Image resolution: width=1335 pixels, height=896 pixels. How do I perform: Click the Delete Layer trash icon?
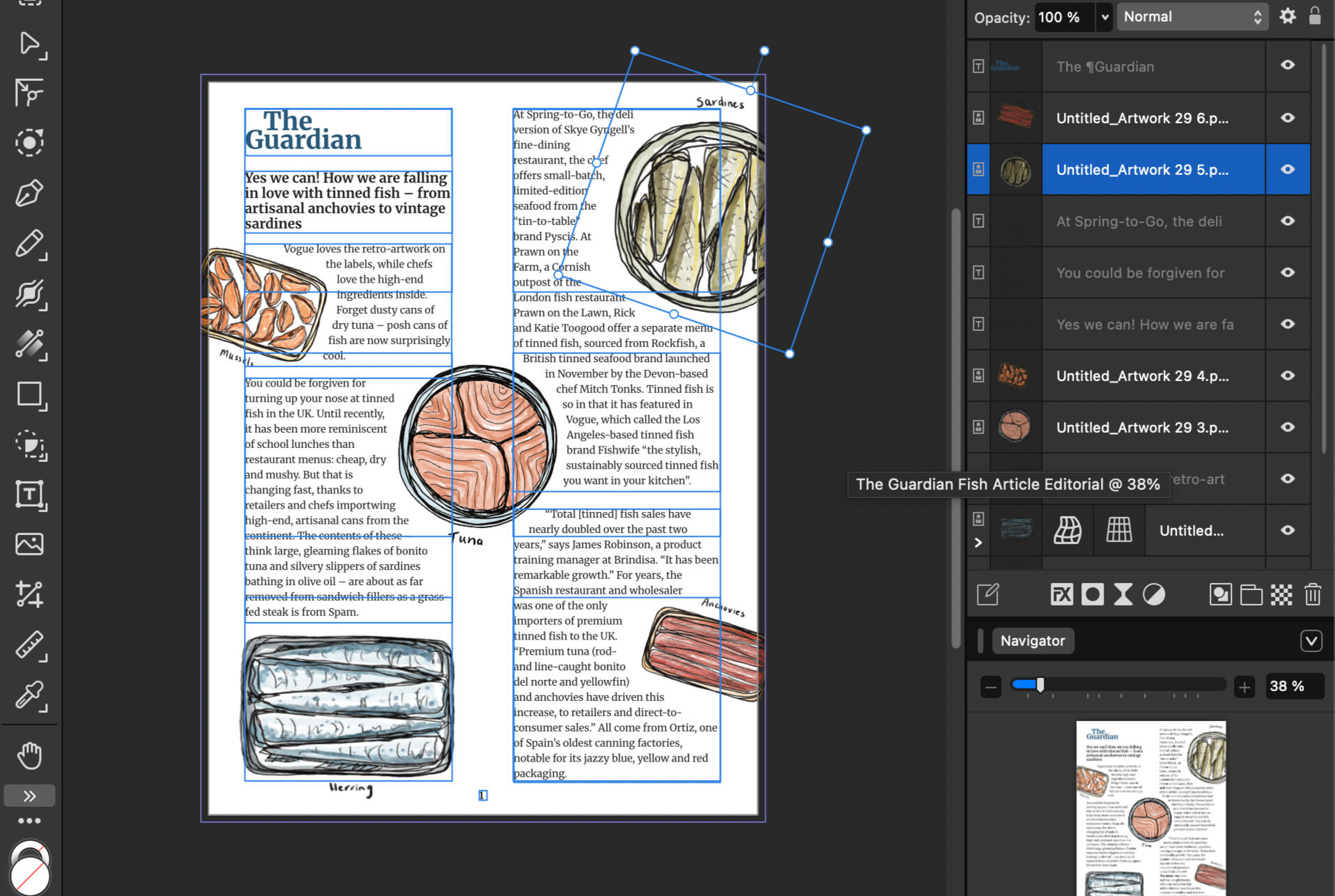[x=1313, y=594]
